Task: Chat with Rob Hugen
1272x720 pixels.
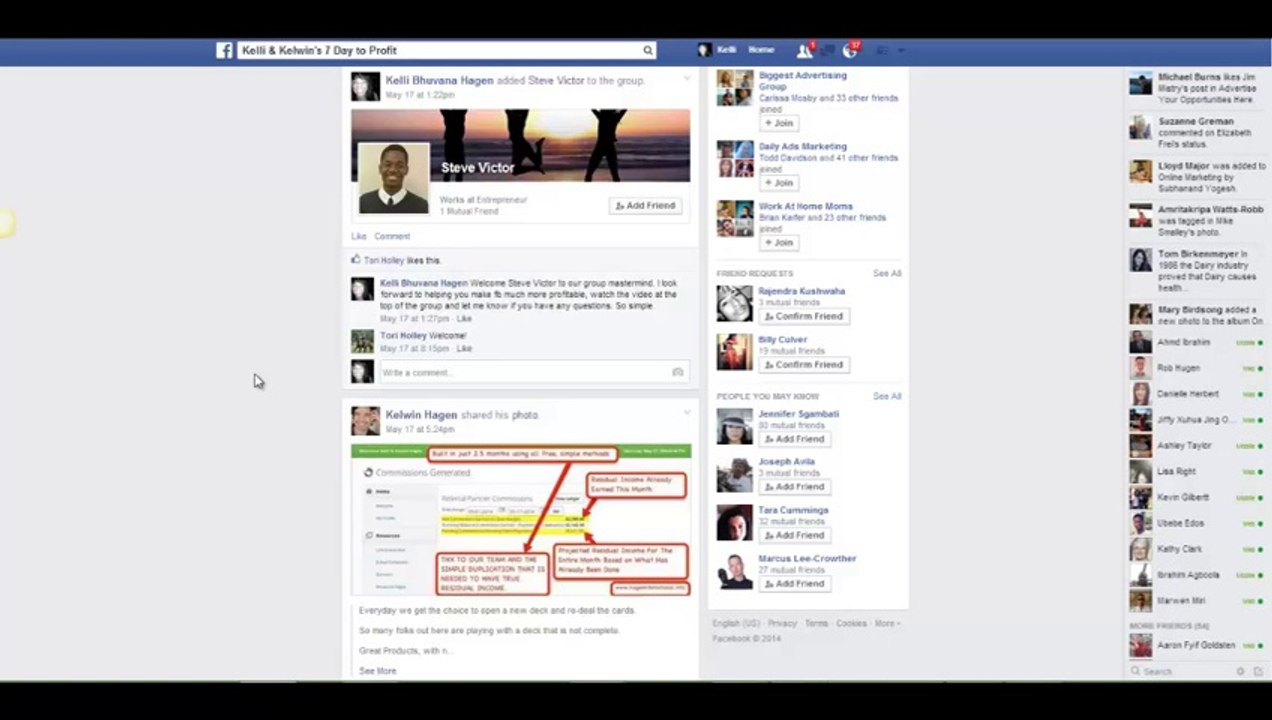Action: coord(1197,368)
